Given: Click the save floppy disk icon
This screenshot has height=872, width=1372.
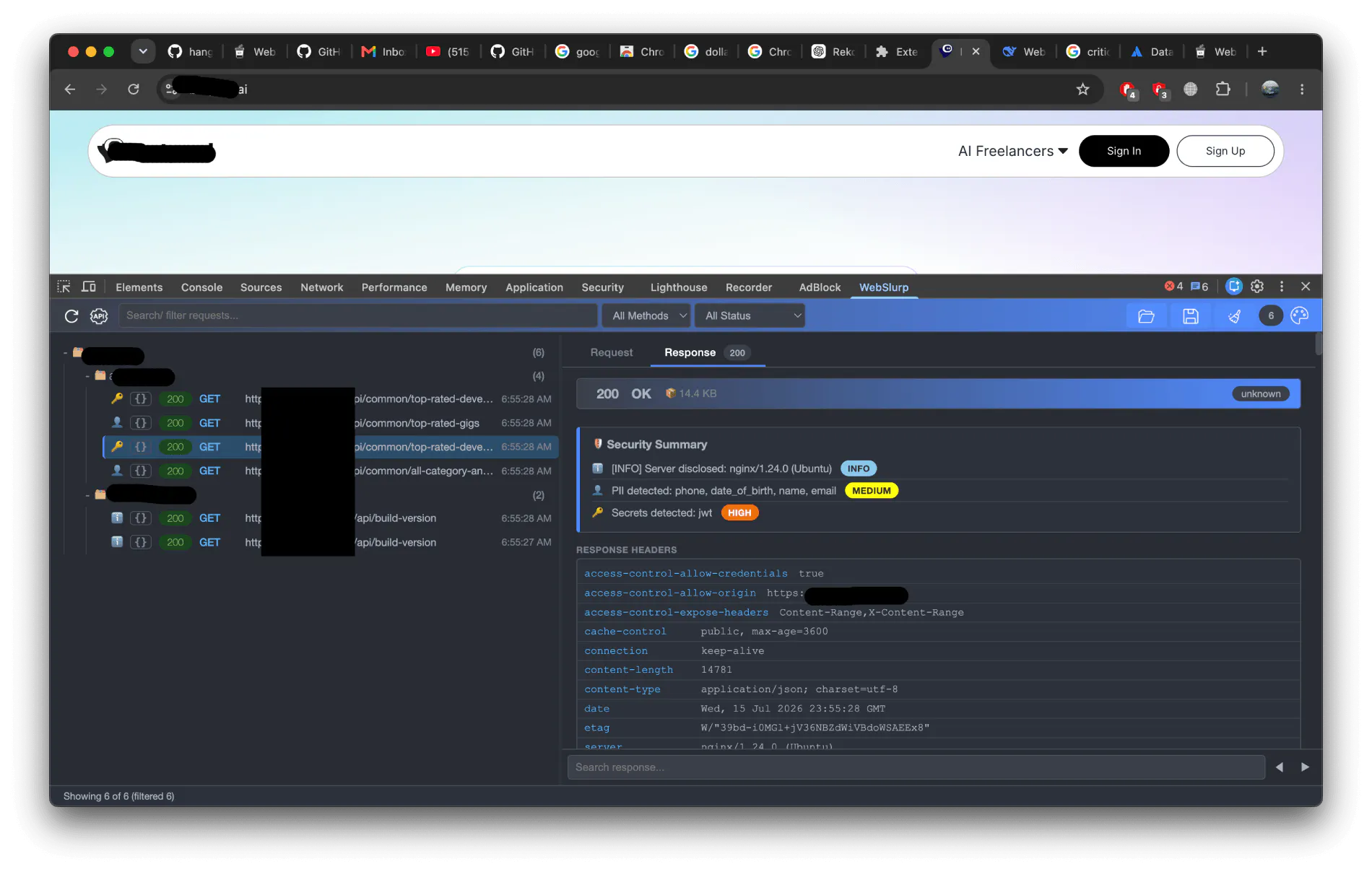Looking at the screenshot, I should (1191, 315).
